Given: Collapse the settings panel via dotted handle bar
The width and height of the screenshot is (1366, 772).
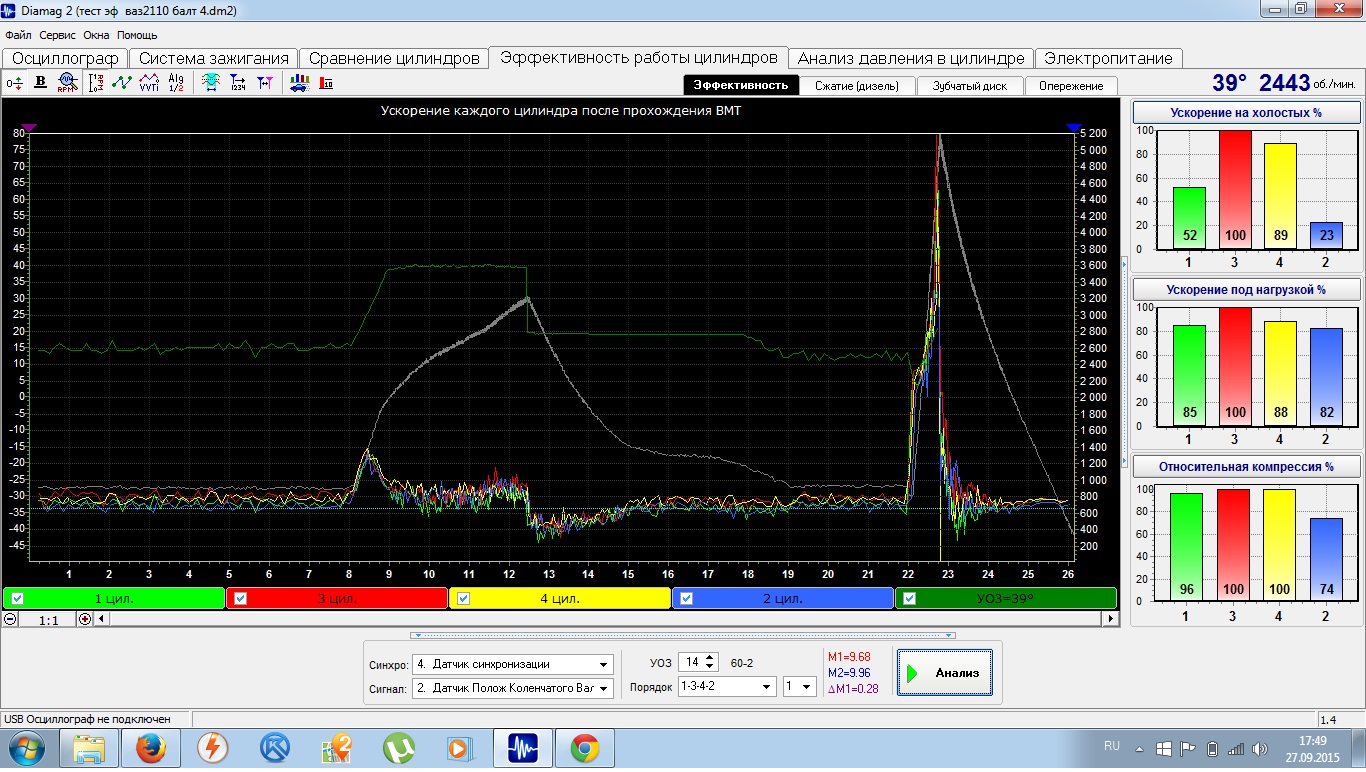Looking at the screenshot, I should tap(682, 635).
